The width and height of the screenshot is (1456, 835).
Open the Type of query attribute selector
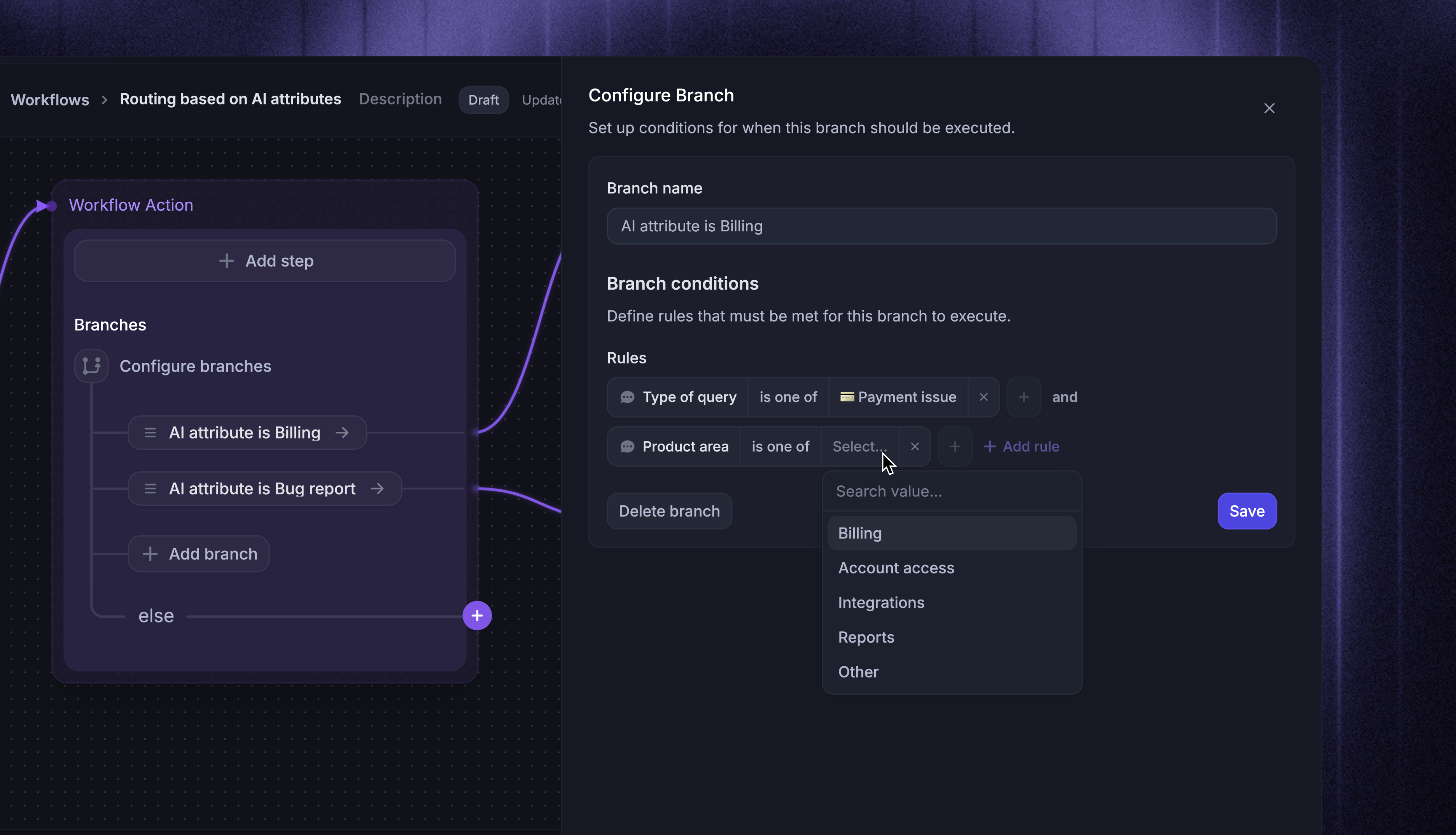click(678, 397)
